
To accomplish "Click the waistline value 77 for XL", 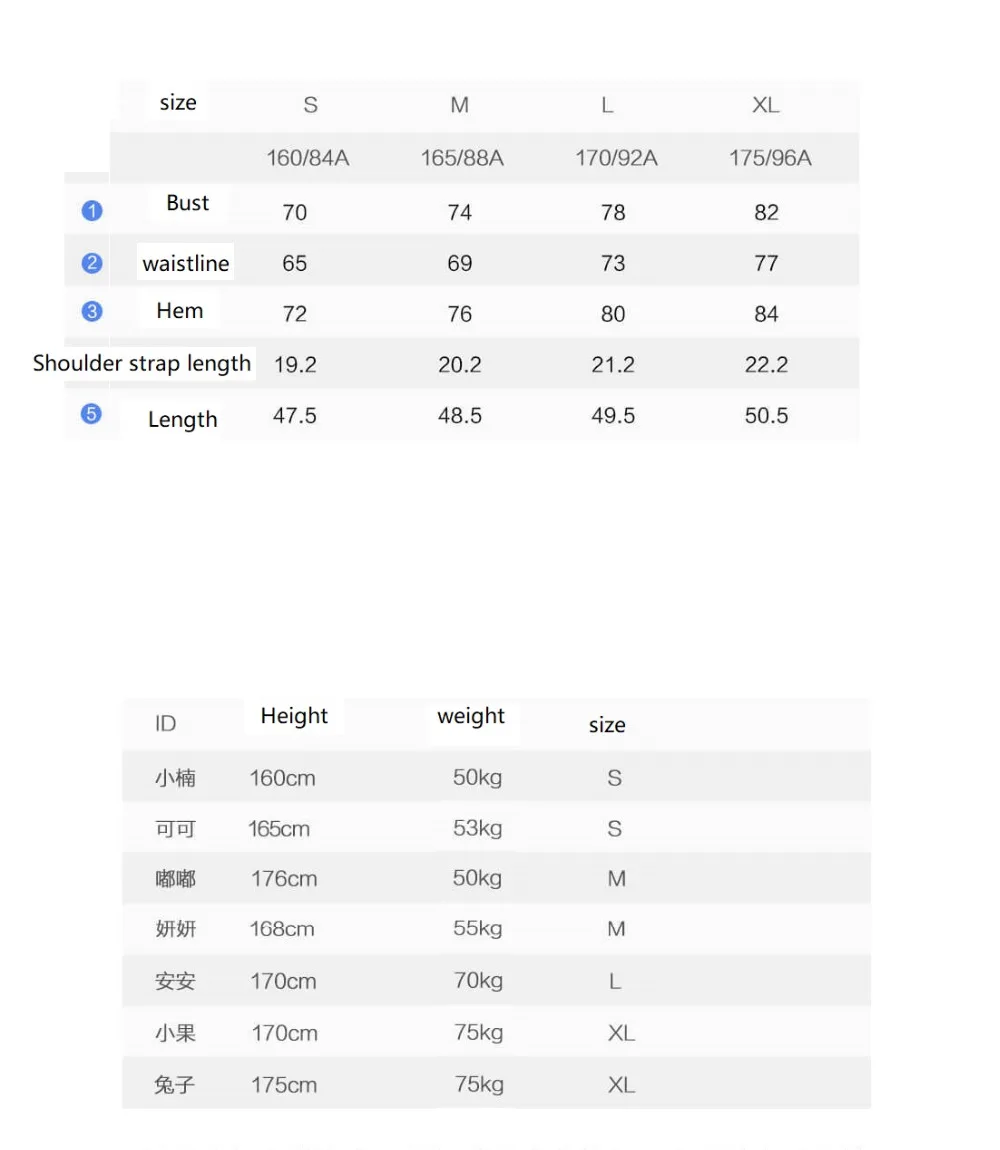I will (766, 263).
